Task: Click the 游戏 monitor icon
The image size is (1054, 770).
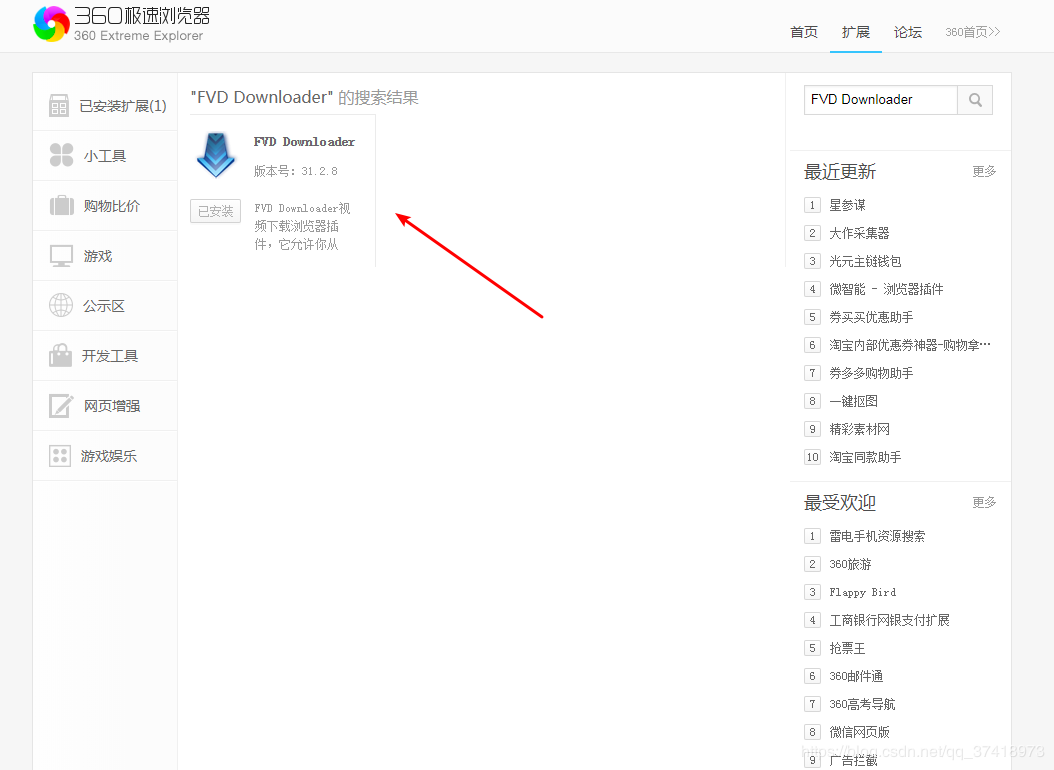Action: coord(62,256)
